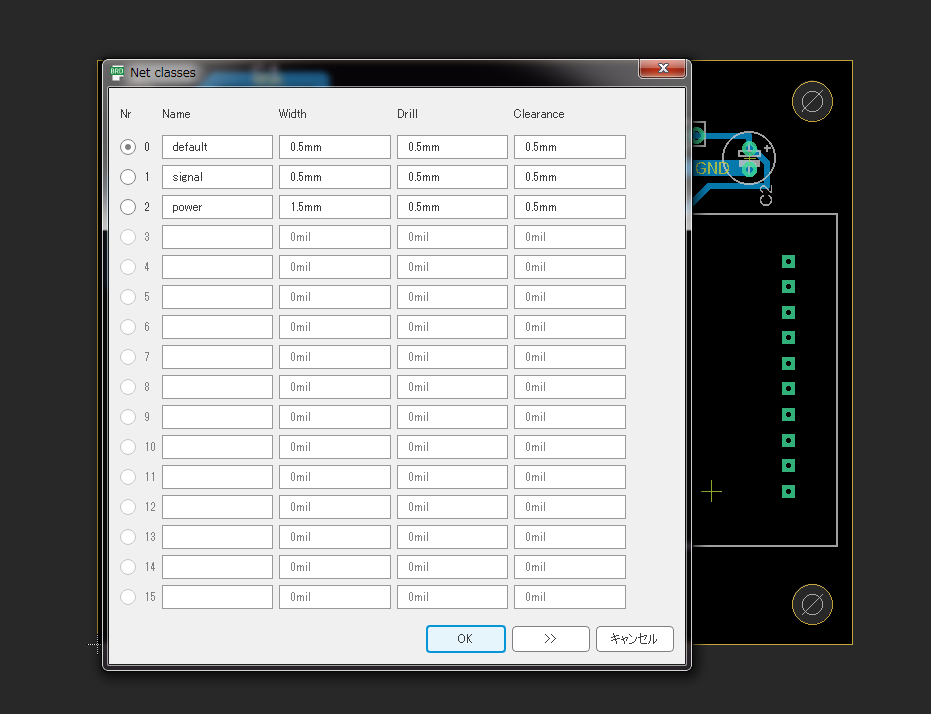The image size is (931, 714).
Task: Click the >> button to expand dialog
Action: coord(550,639)
